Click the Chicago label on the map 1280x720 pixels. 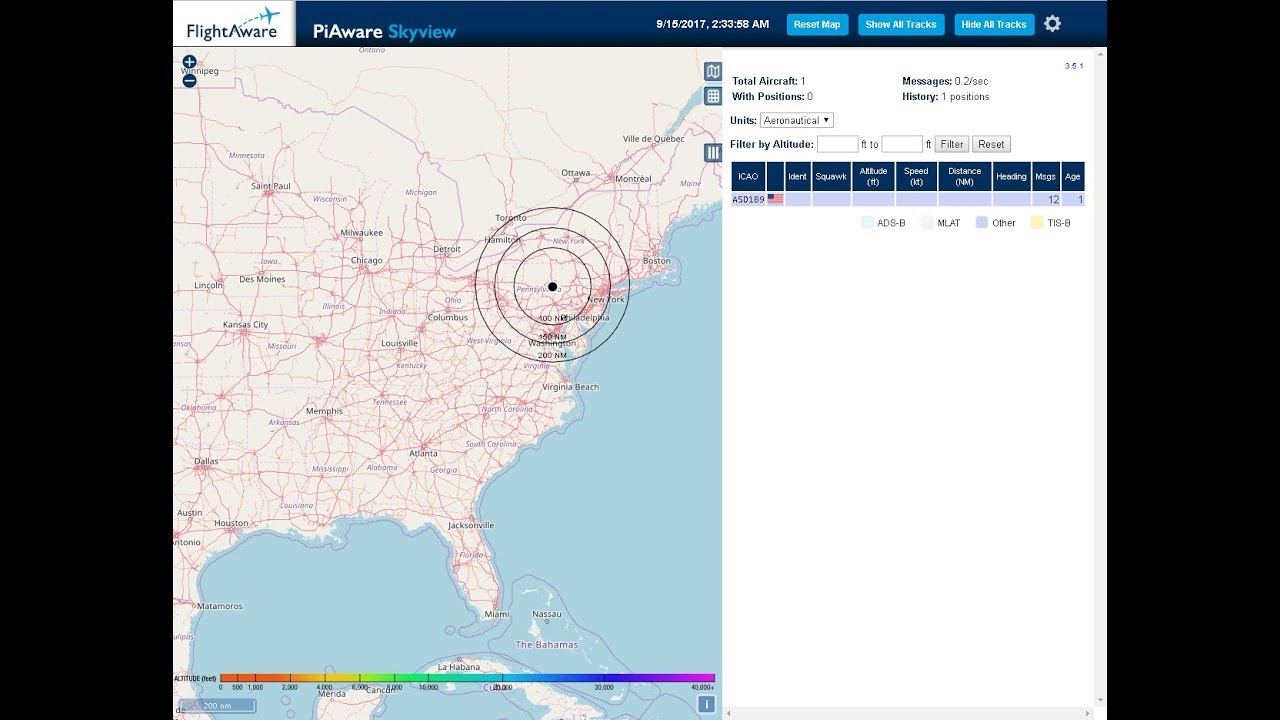pyautogui.click(x=367, y=261)
